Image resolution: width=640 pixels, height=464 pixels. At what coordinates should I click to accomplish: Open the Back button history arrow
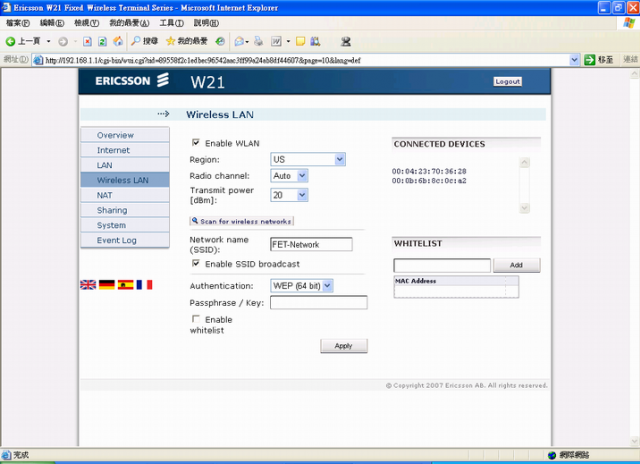(x=49, y=41)
